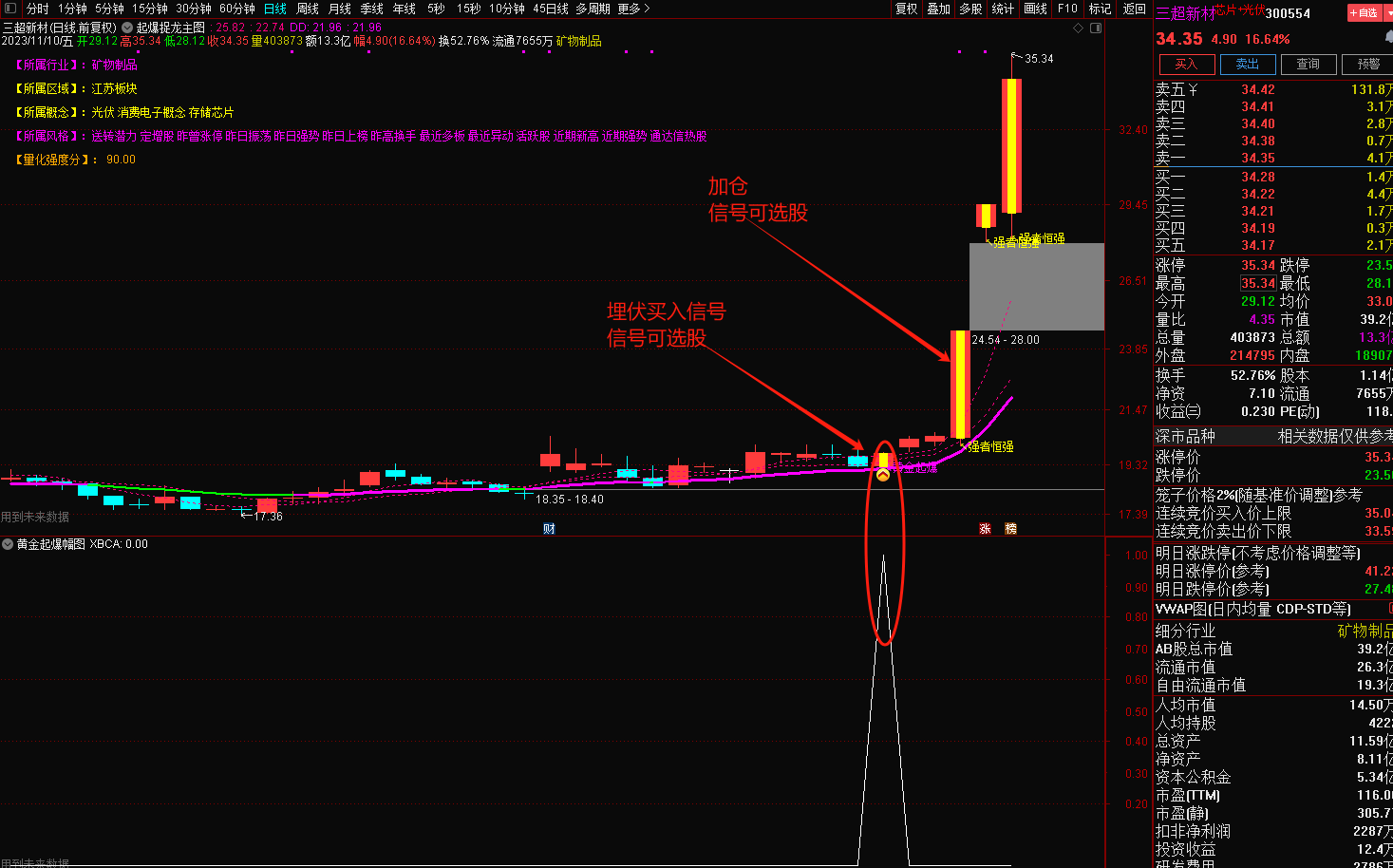Click the 预警 alert button
This screenshot has height=868, width=1393.
point(1367,65)
